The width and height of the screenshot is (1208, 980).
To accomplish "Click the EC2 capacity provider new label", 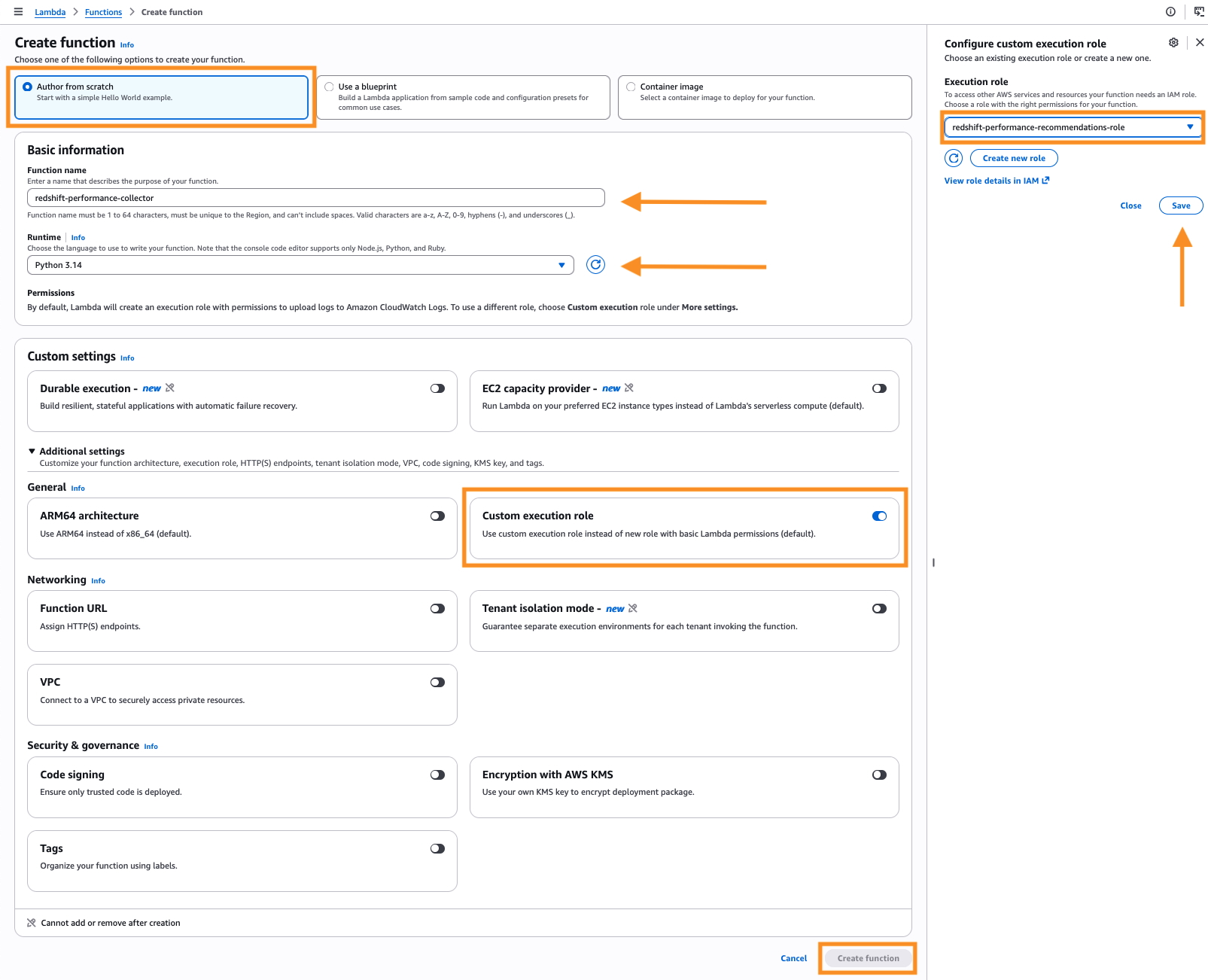I will click(x=611, y=388).
